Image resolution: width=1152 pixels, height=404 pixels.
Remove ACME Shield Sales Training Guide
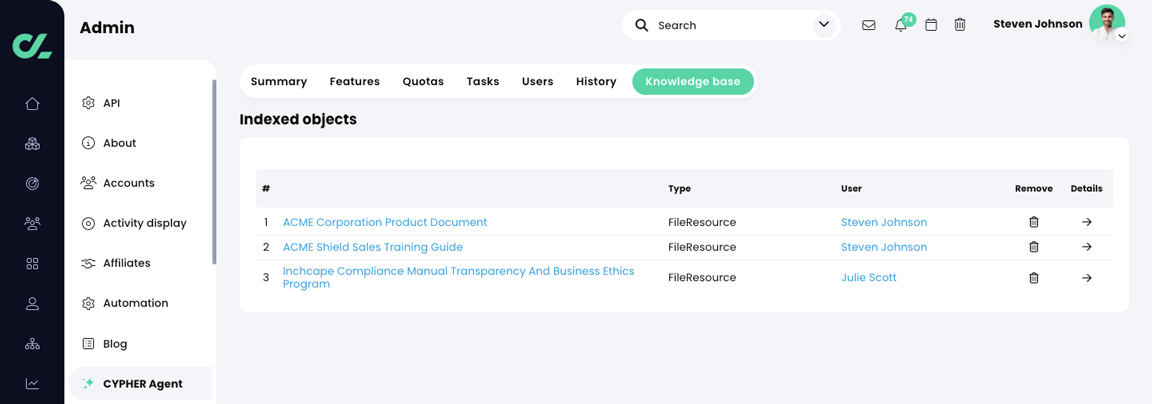coord(1034,248)
